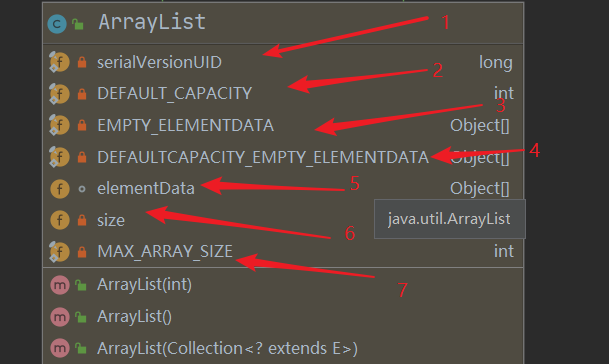
Task: Click the public icon beside ArrayList(Collection<? extends E>)
Action: (x=81, y=348)
